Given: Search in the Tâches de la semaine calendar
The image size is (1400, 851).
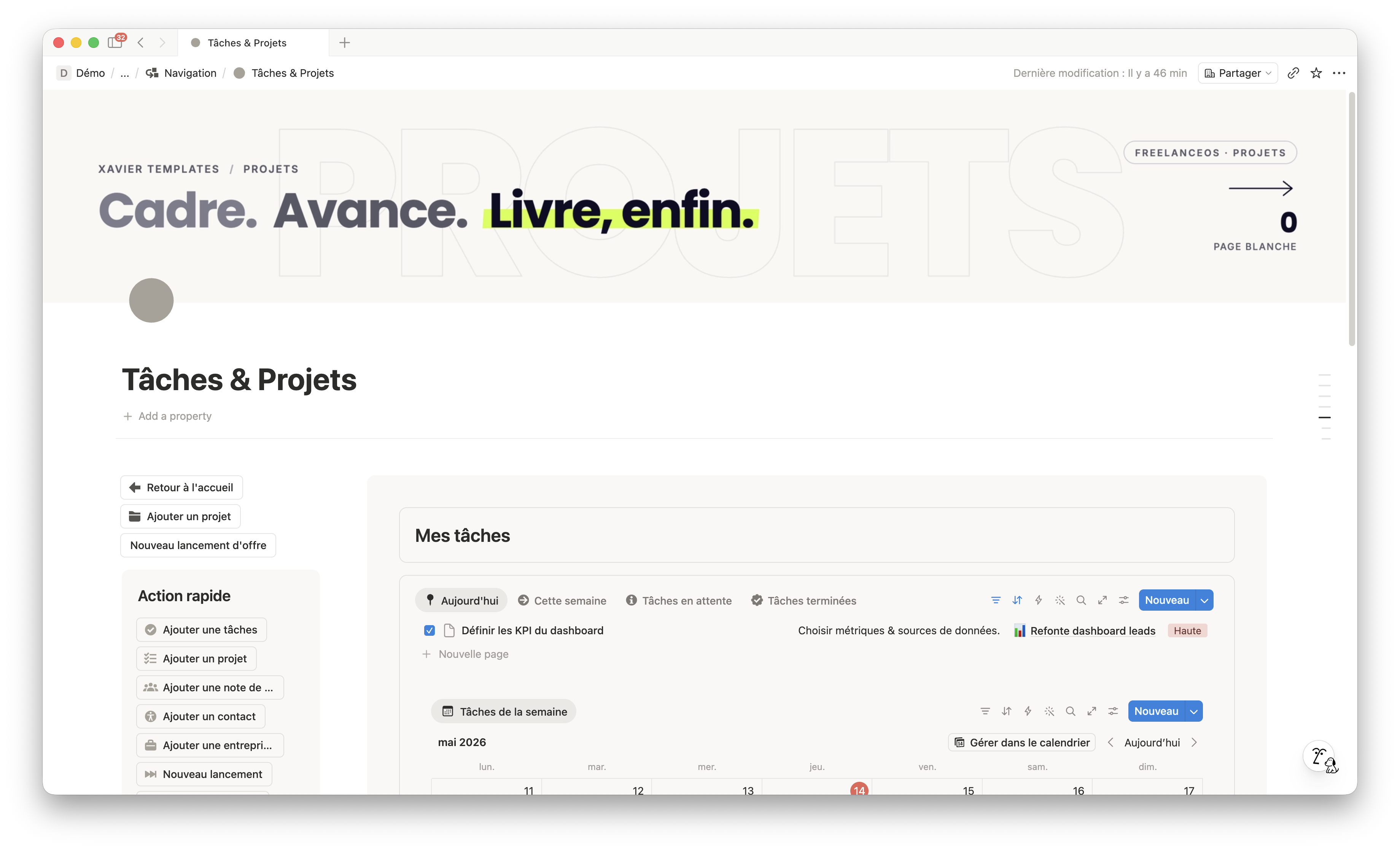Looking at the screenshot, I should (1071, 711).
